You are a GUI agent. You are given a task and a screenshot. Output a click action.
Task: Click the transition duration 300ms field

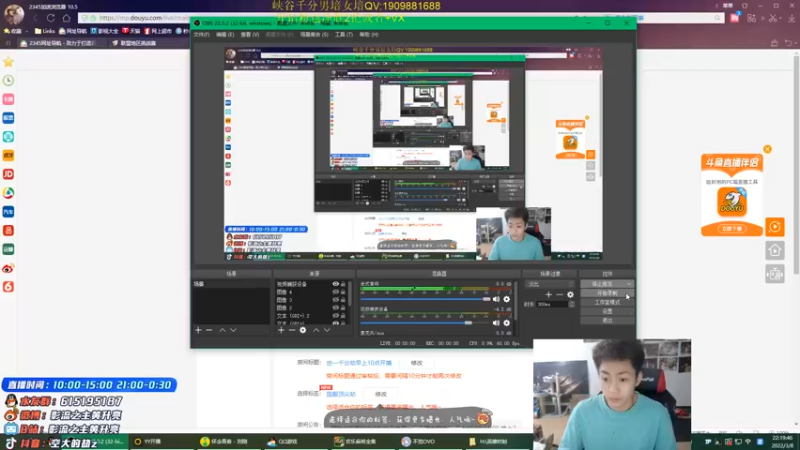point(552,304)
